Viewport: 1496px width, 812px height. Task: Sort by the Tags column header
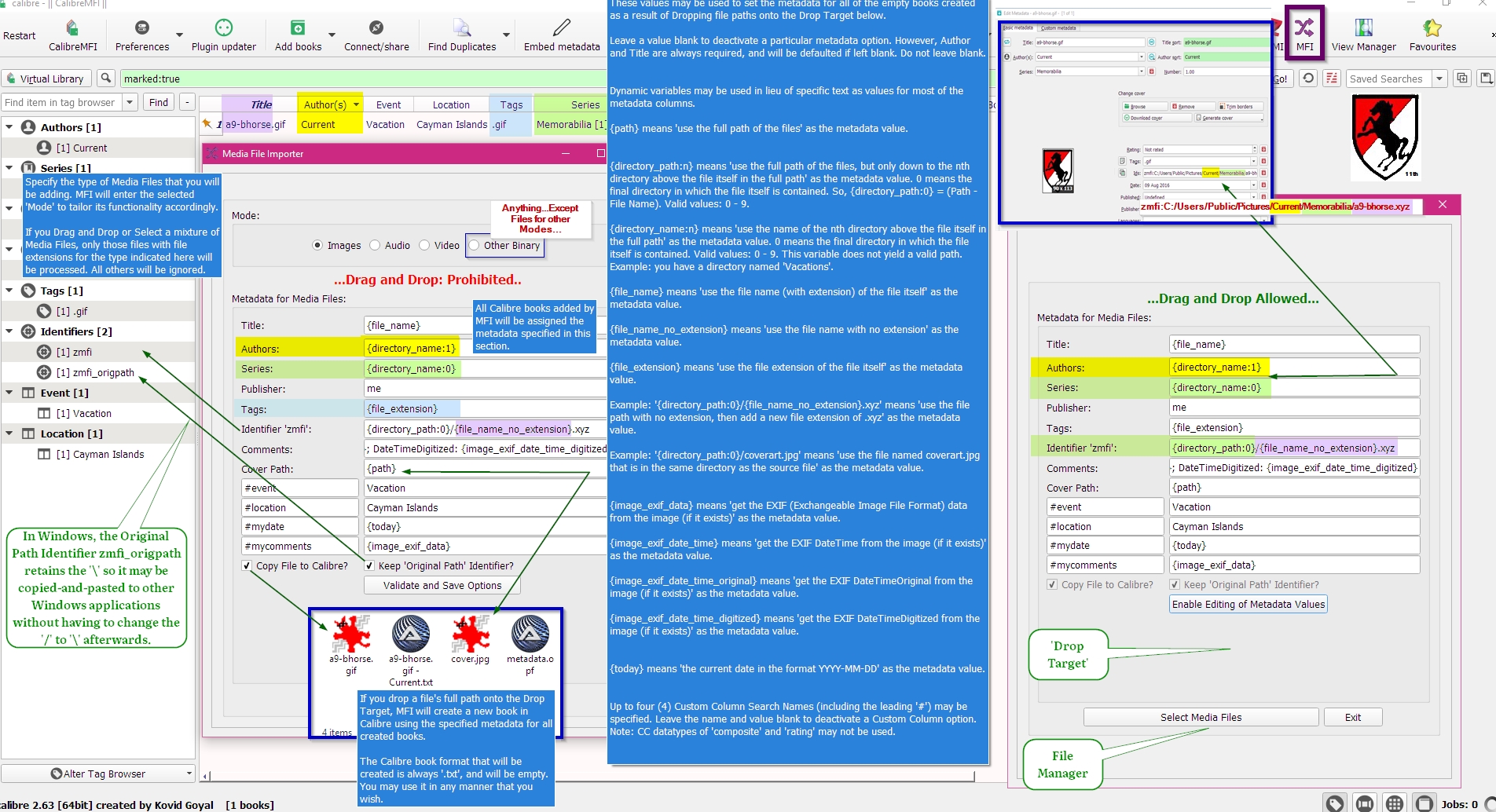pyautogui.click(x=511, y=104)
